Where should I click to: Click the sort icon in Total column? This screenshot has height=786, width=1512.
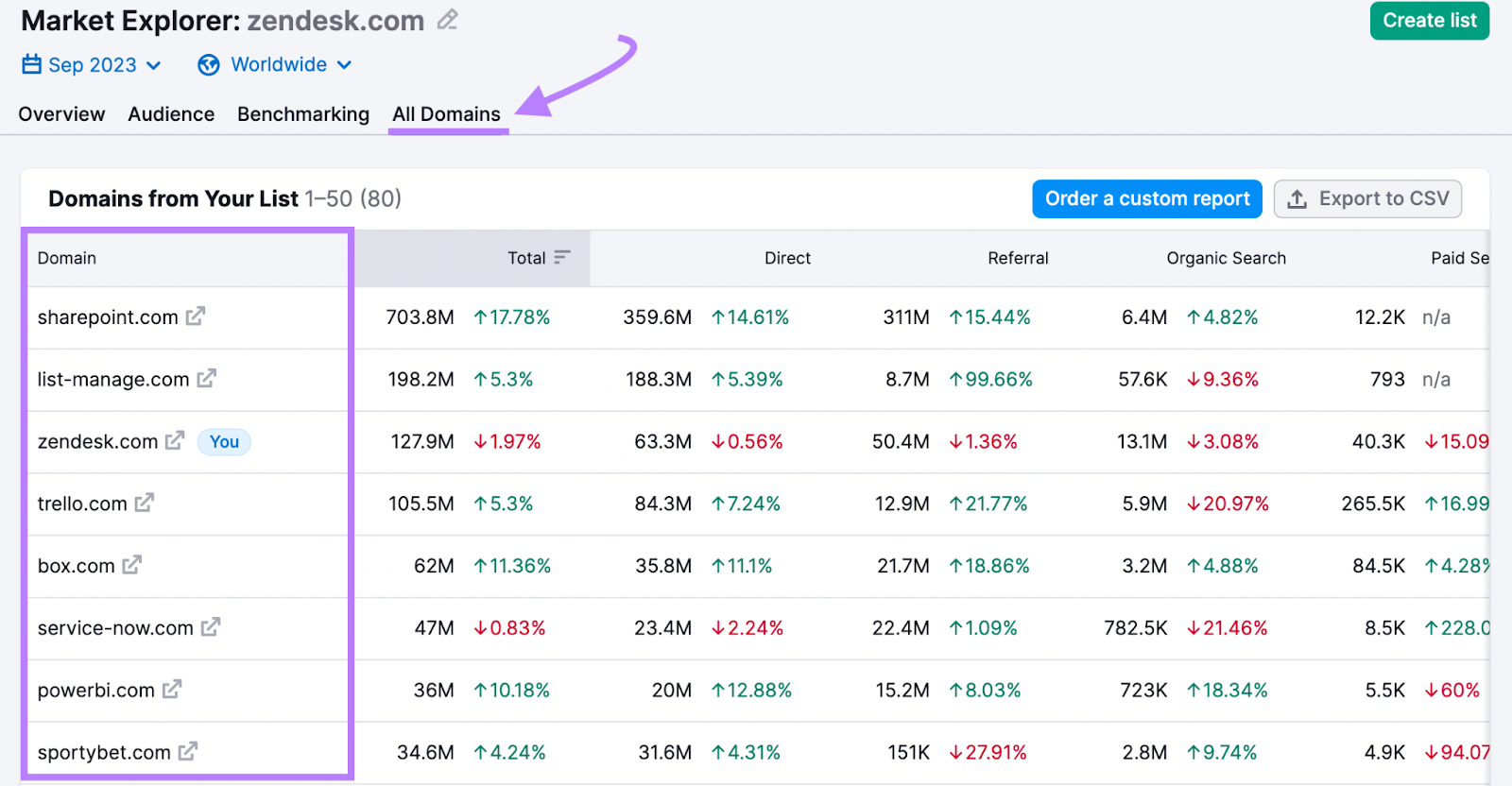562,258
